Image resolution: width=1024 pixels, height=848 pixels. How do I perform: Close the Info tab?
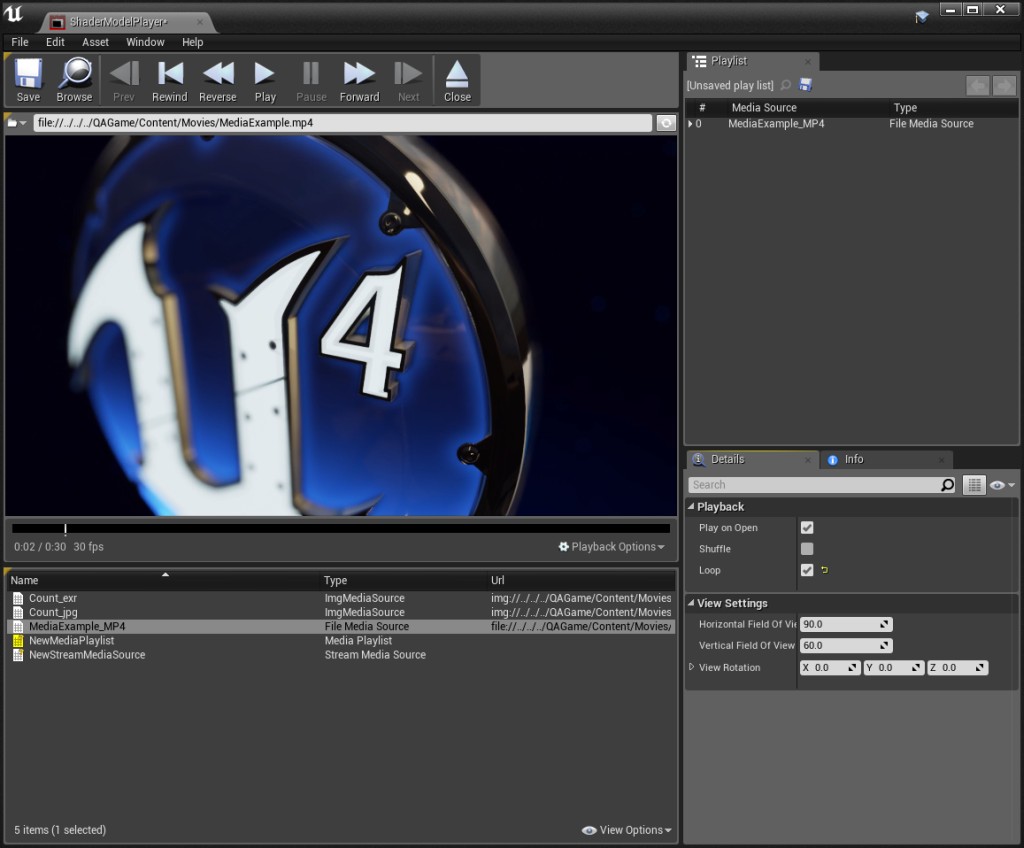(x=942, y=460)
